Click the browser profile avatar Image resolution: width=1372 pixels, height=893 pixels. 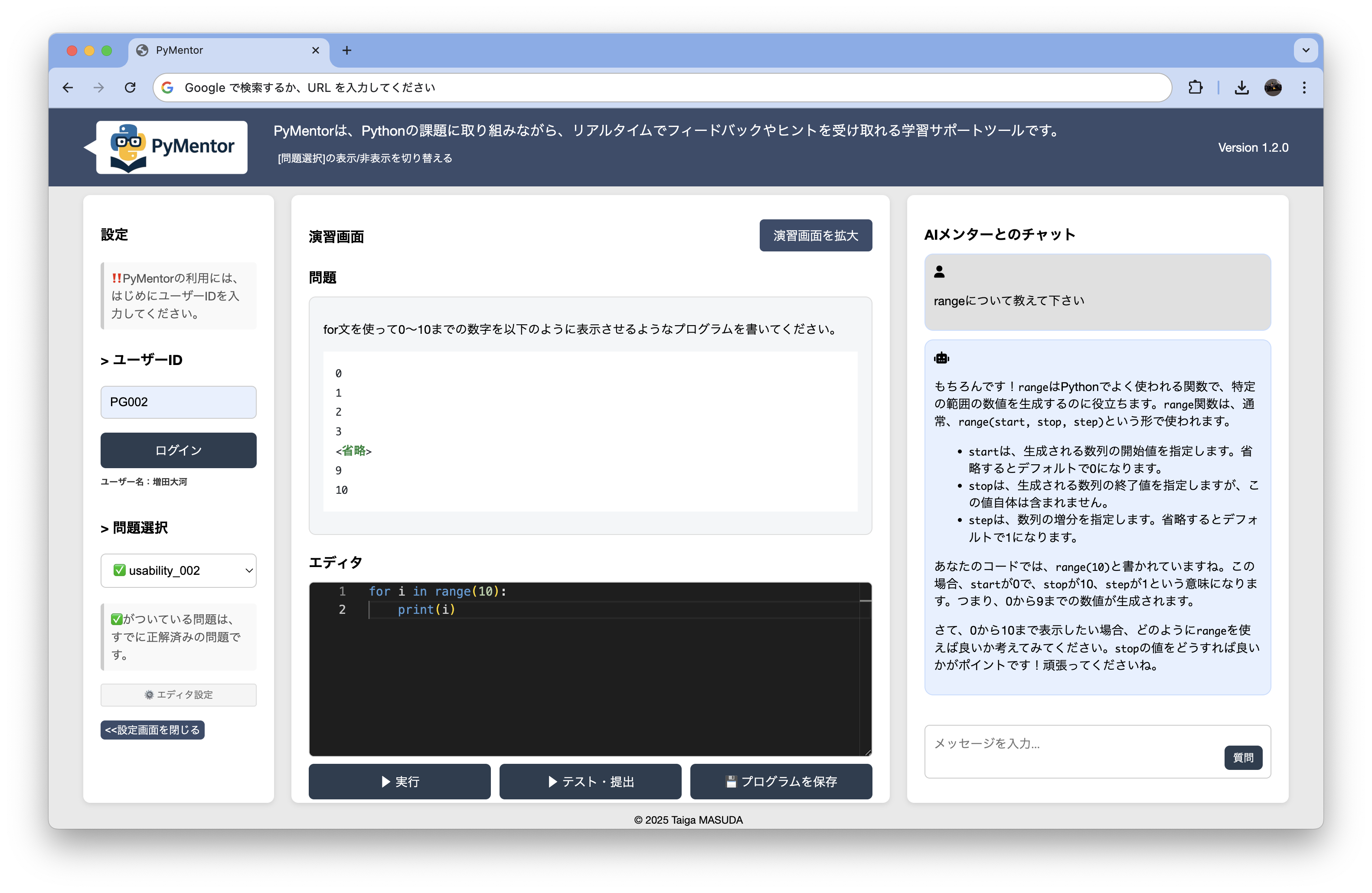click(x=1273, y=88)
